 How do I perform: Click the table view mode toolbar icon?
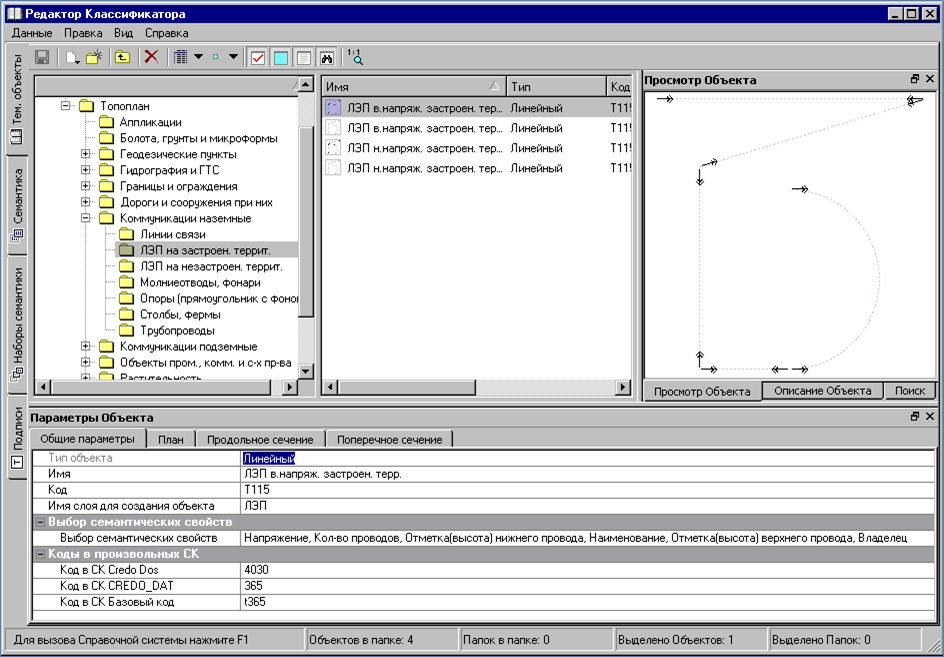(181, 57)
